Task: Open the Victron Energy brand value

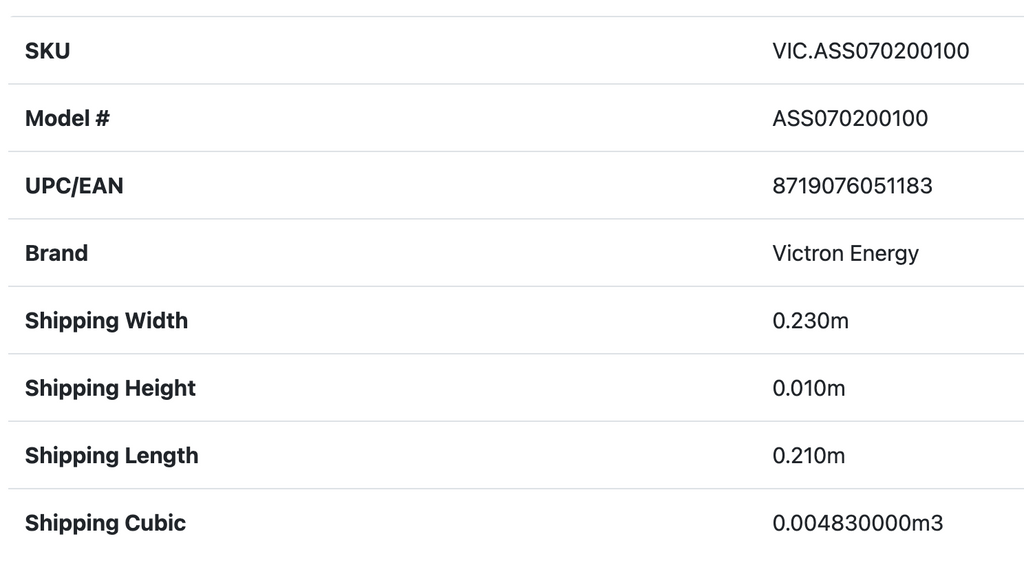Action: click(x=845, y=253)
